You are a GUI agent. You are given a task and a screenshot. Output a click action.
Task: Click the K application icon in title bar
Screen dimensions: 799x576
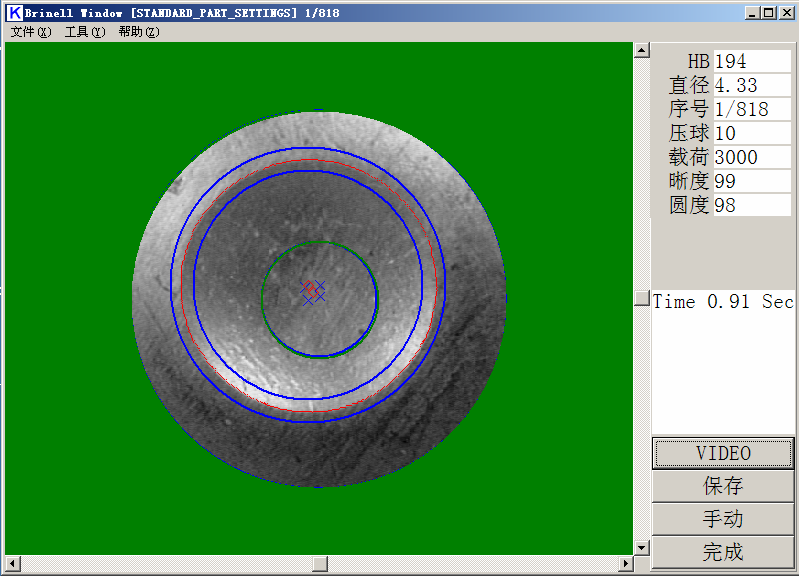pos(13,12)
